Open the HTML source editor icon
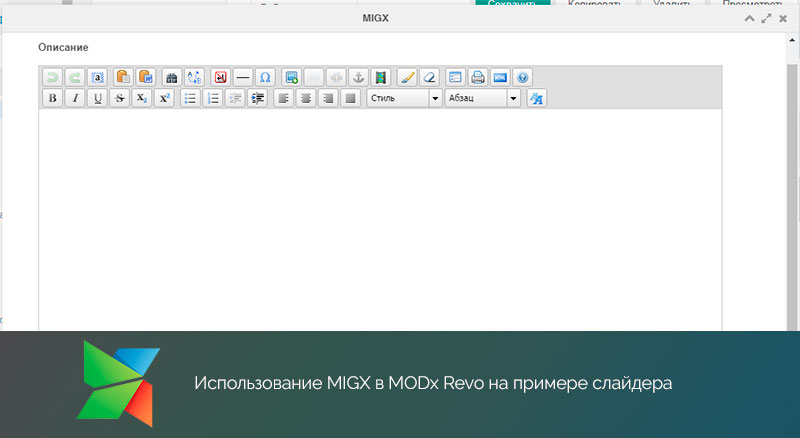The height and width of the screenshot is (438, 800). [x=500, y=77]
